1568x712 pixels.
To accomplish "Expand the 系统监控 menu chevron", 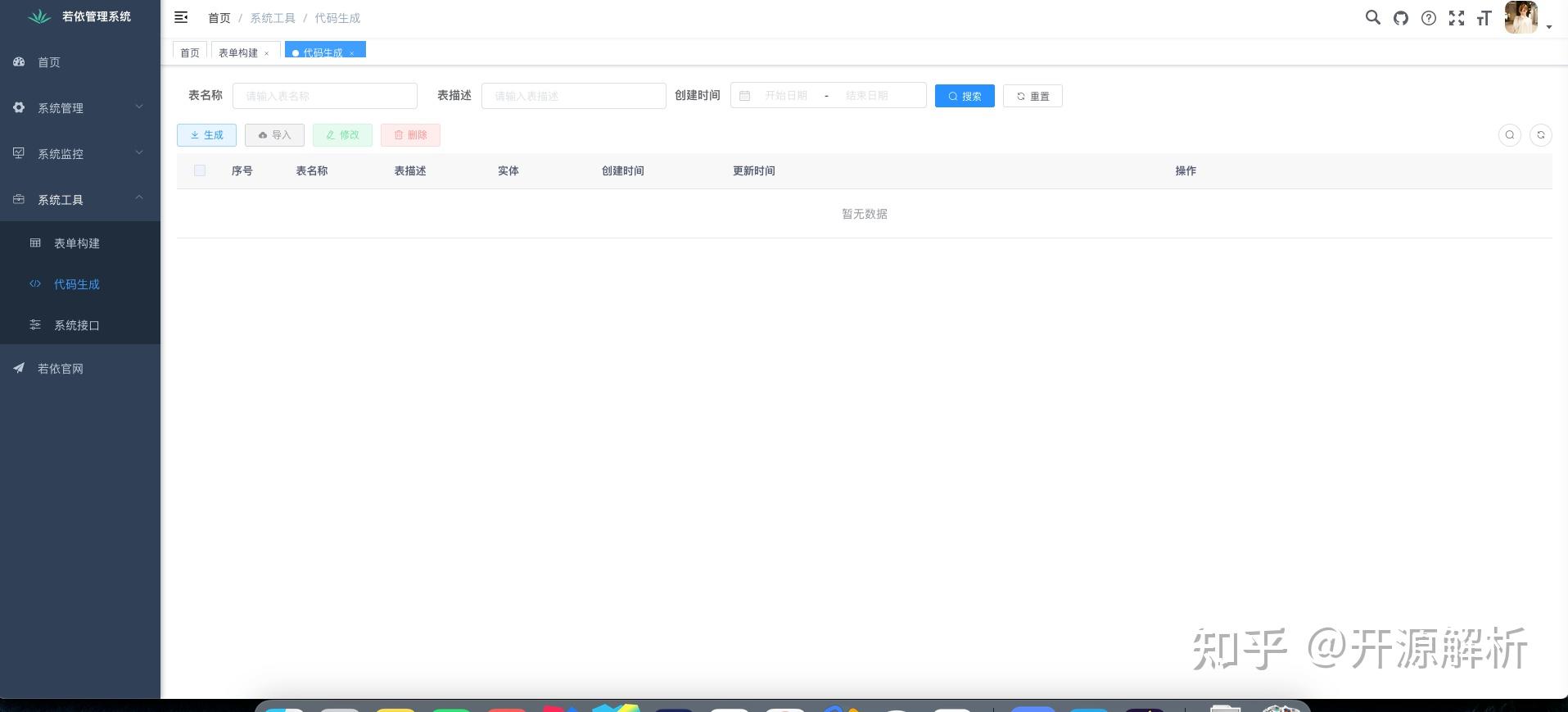I will (139, 152).
